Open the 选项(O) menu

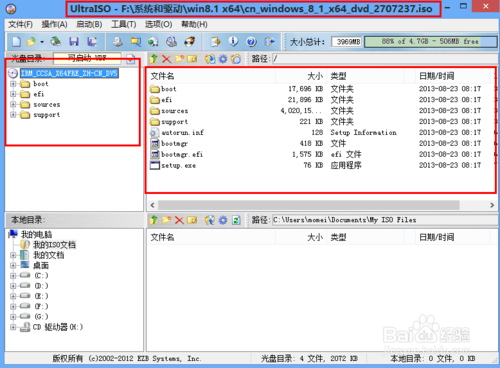tap(159, 24)
